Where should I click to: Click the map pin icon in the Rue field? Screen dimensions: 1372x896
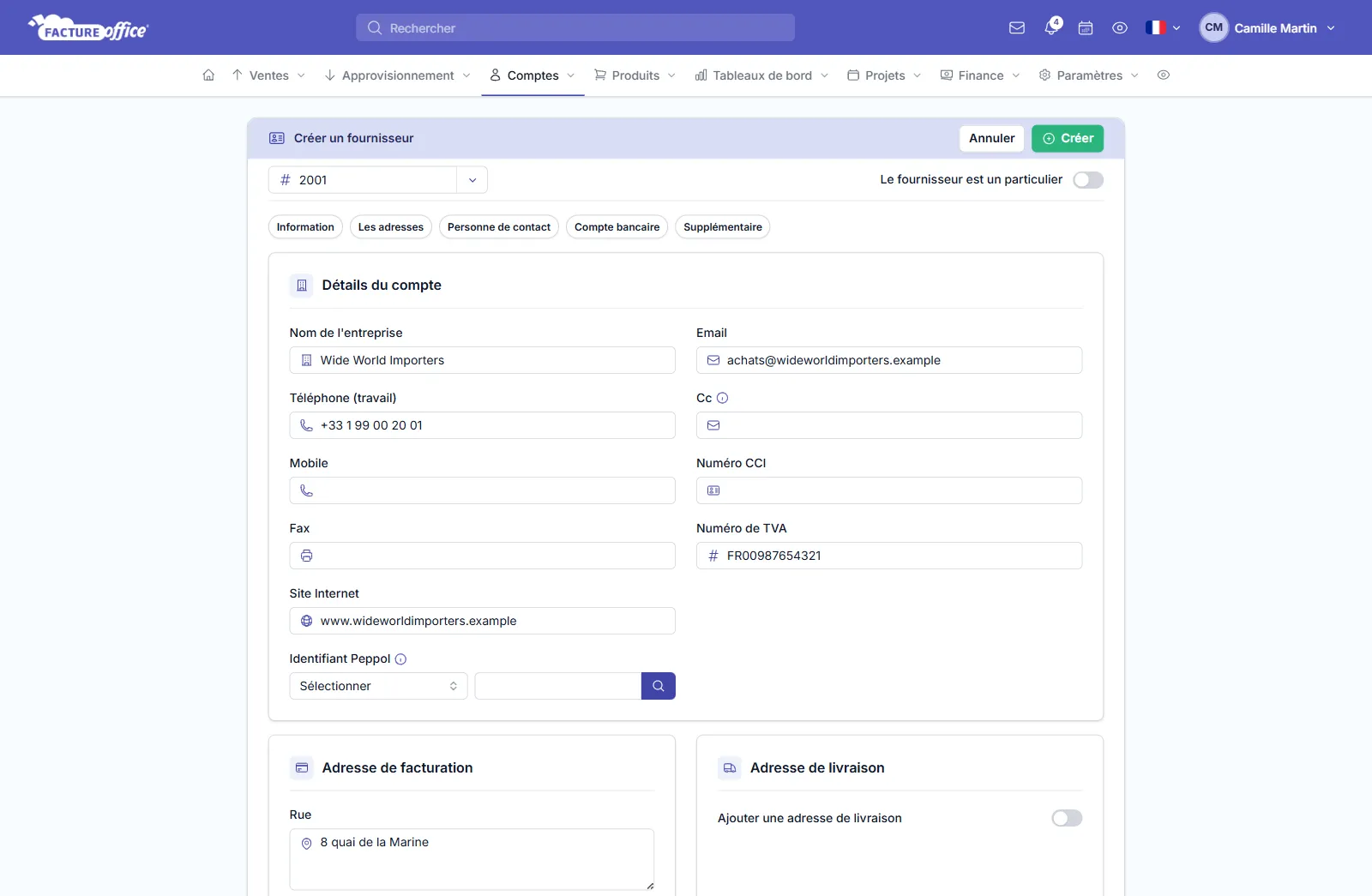pos(306,844)
